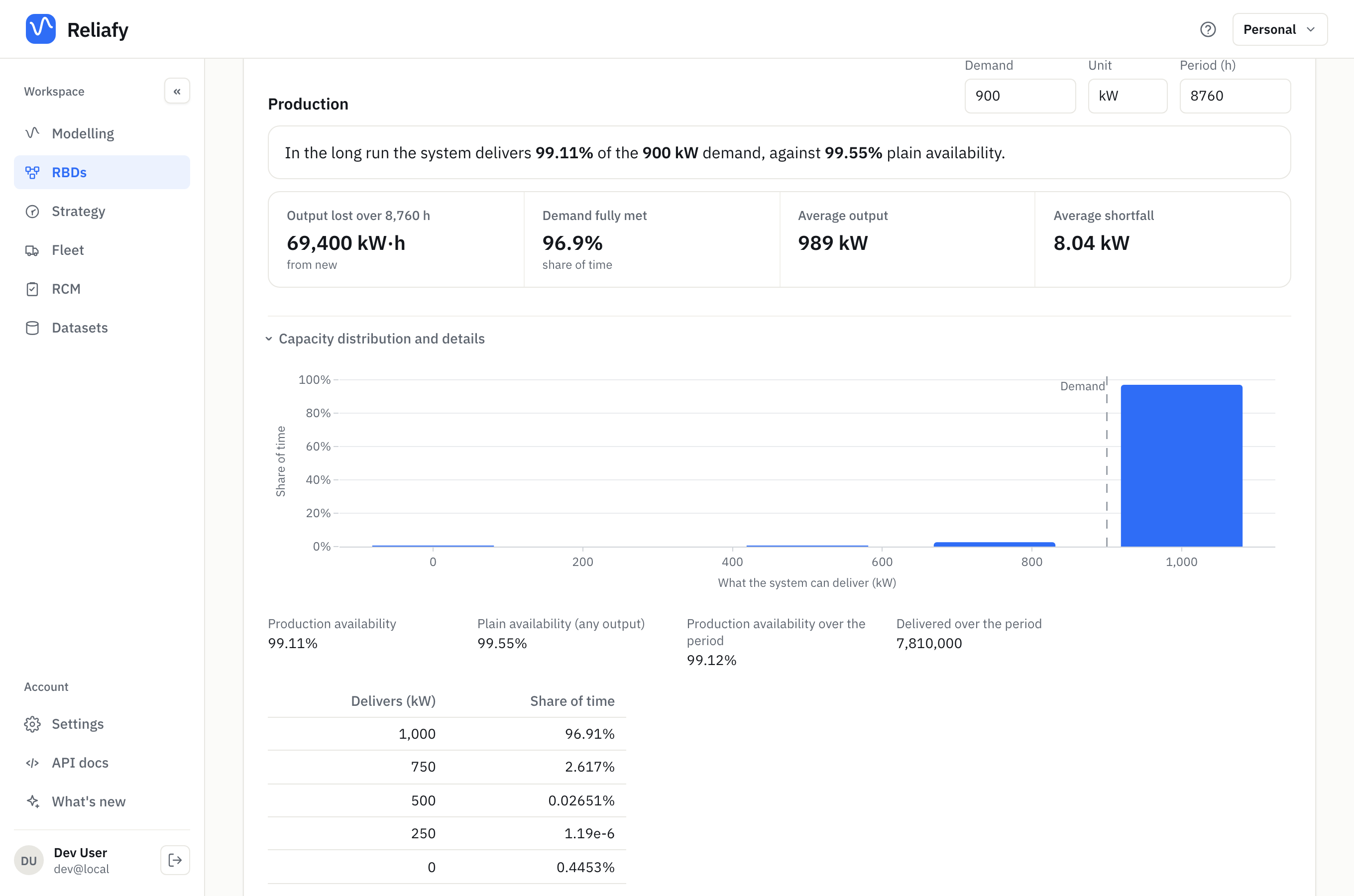Click the DU user avatar
This screenshot has height=896, width=1354.
click(28, 861)
